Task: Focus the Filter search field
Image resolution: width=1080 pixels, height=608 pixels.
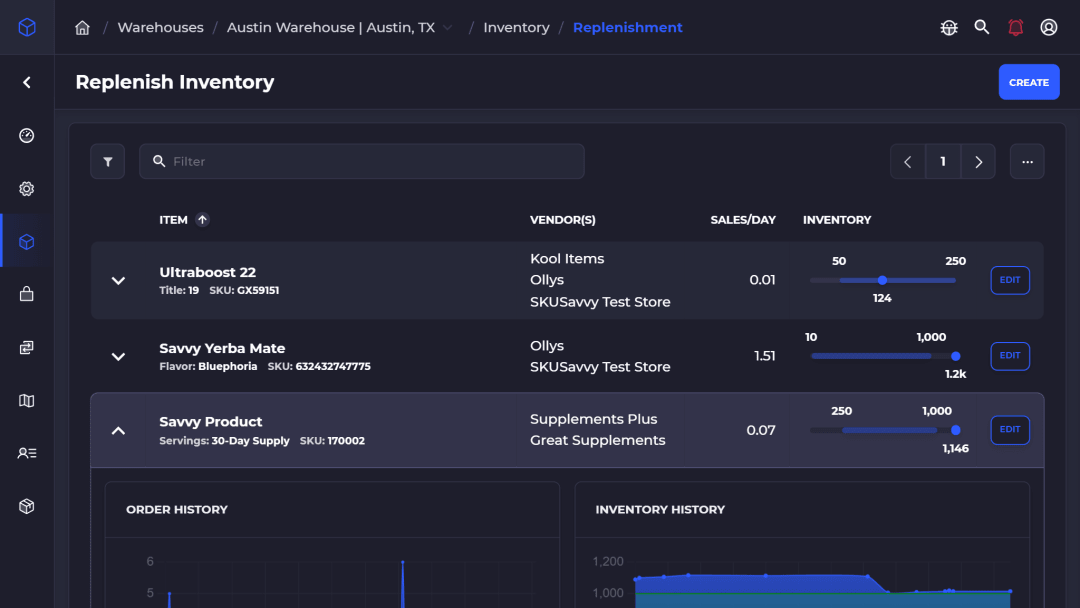Action: [x=362, y=162]
